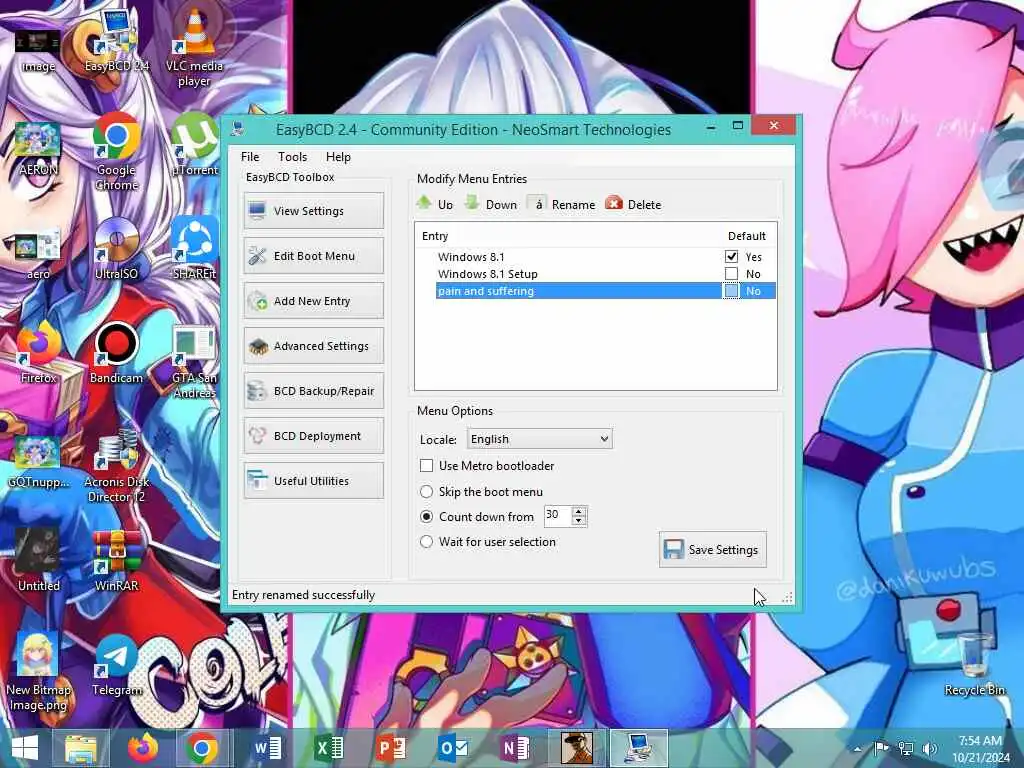Open the BCD Backup/Repair section
The width and height of the screenshot is (1024, 768).
313,391
